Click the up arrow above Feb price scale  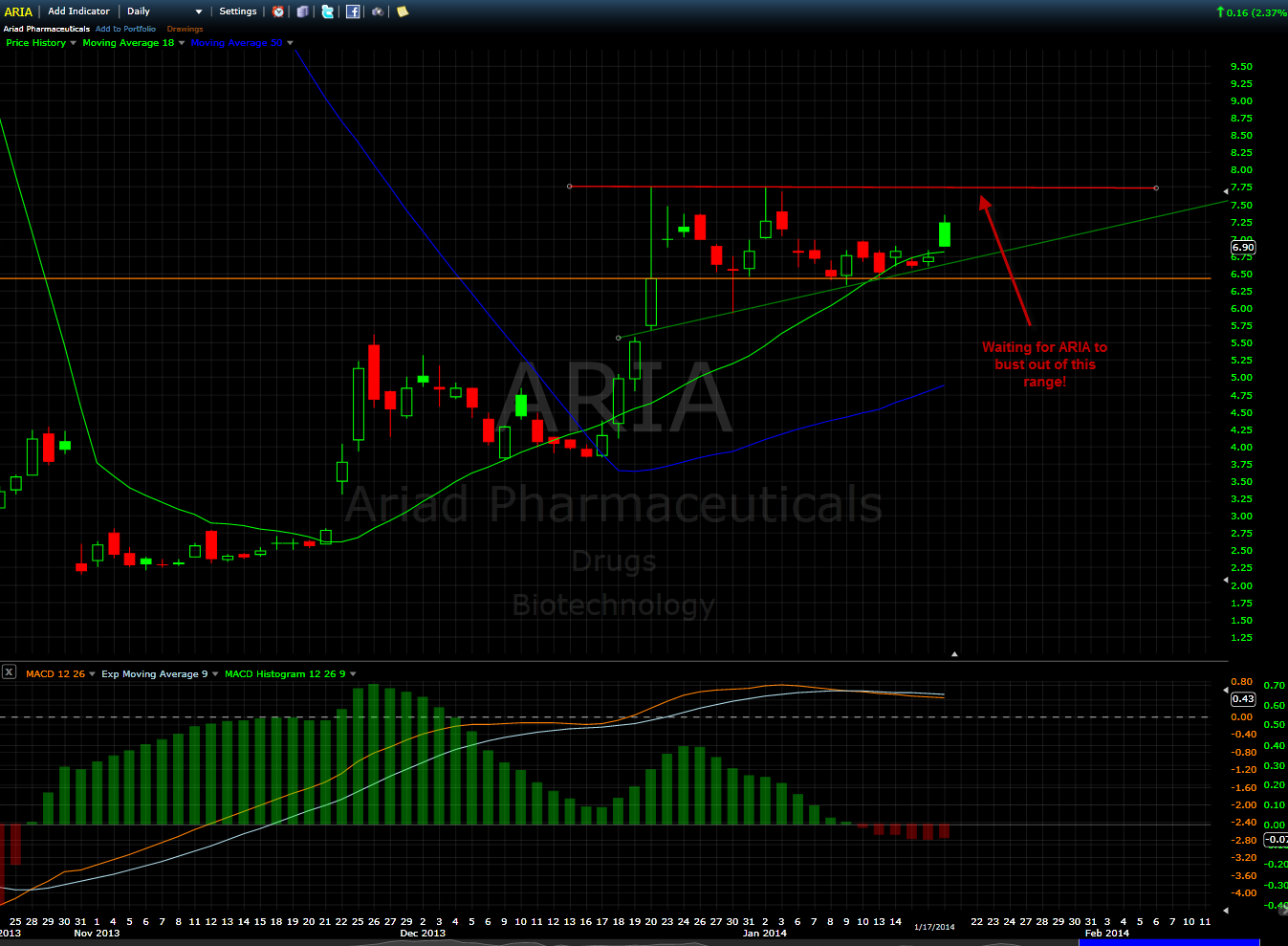pyautogui.click(x=953, y=653)
